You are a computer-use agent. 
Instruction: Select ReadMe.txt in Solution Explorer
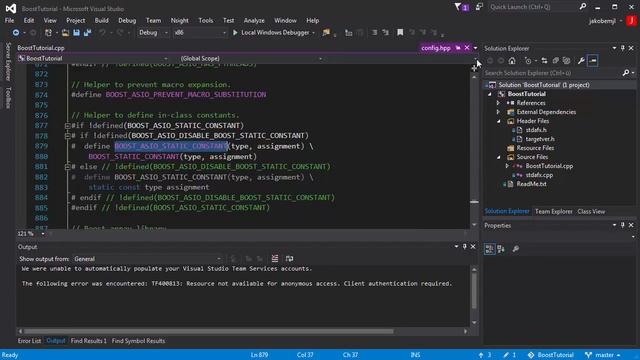(x=531, y=184)
